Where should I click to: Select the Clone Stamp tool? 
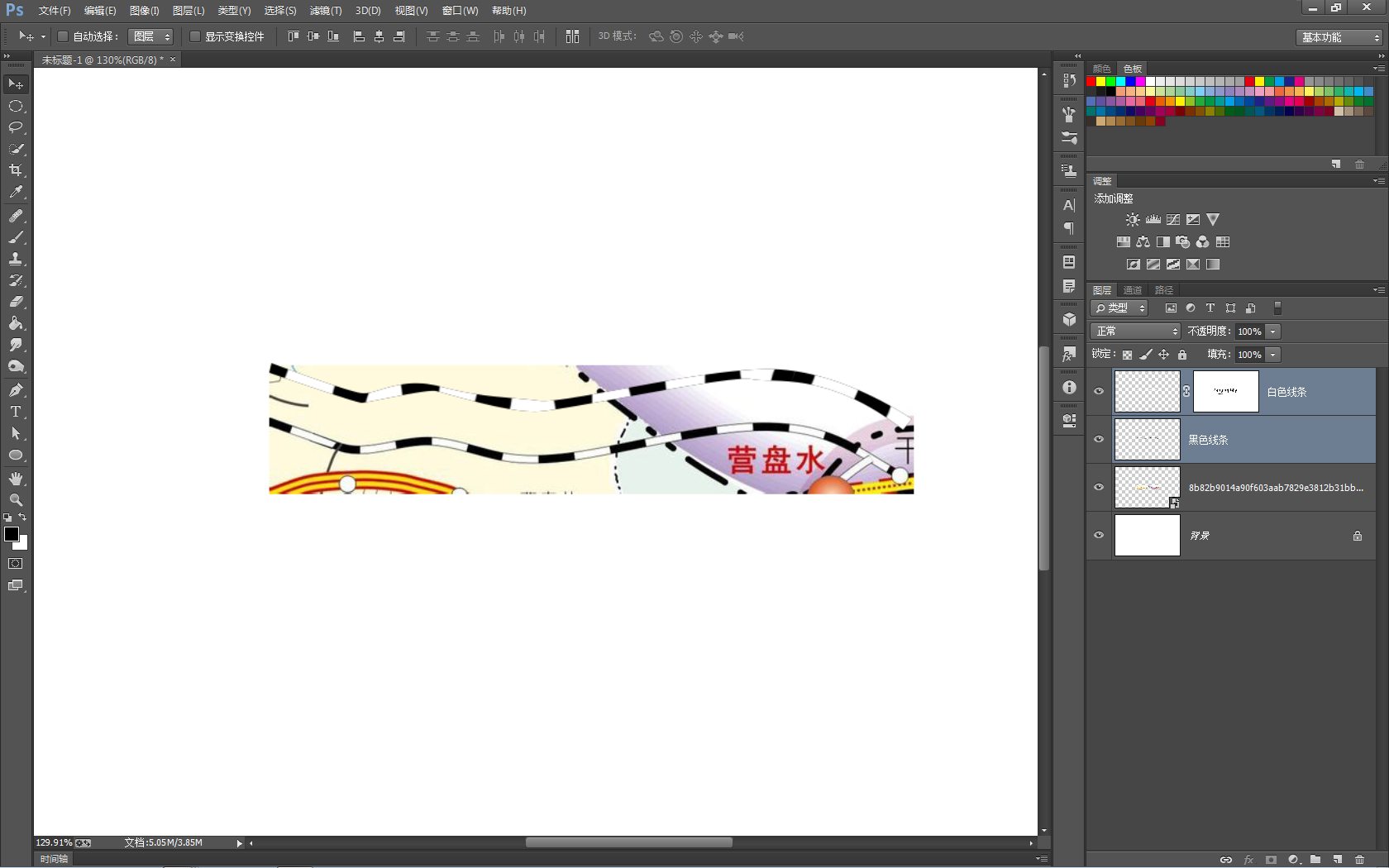click(x=16, y=259)
